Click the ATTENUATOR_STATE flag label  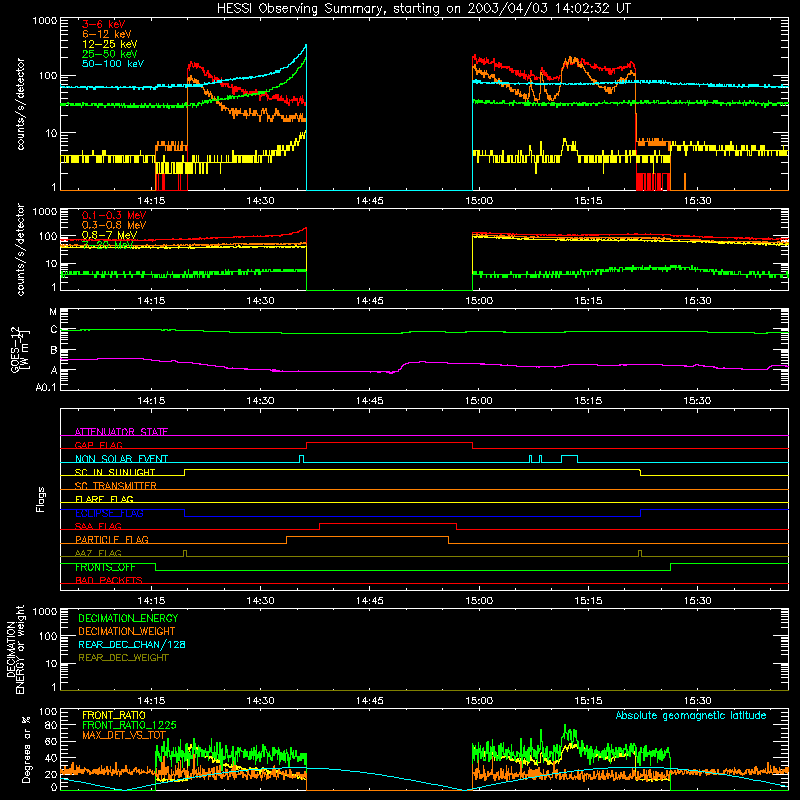point(121,432)
